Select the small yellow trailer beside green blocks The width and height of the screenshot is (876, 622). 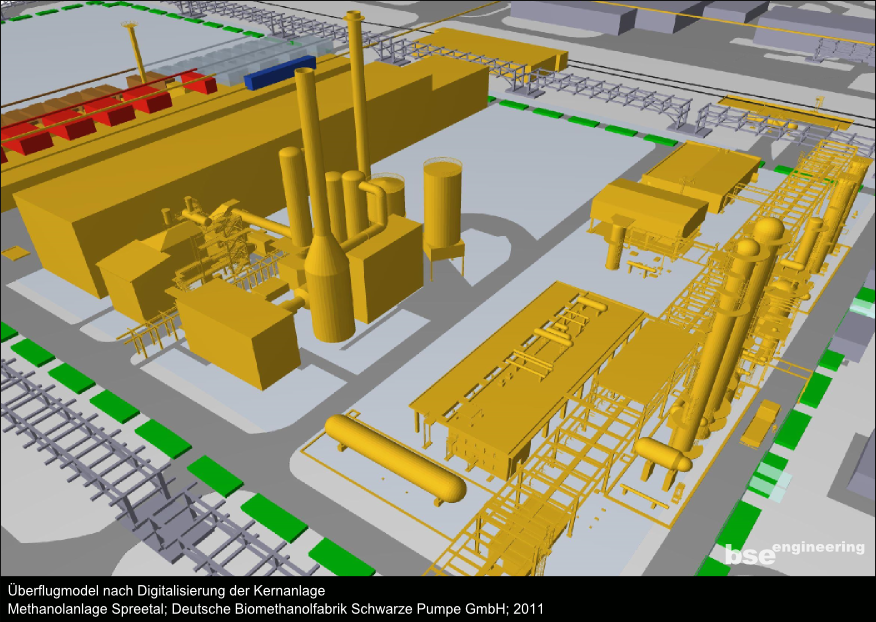pyautogui.click(x=760, y=424)
